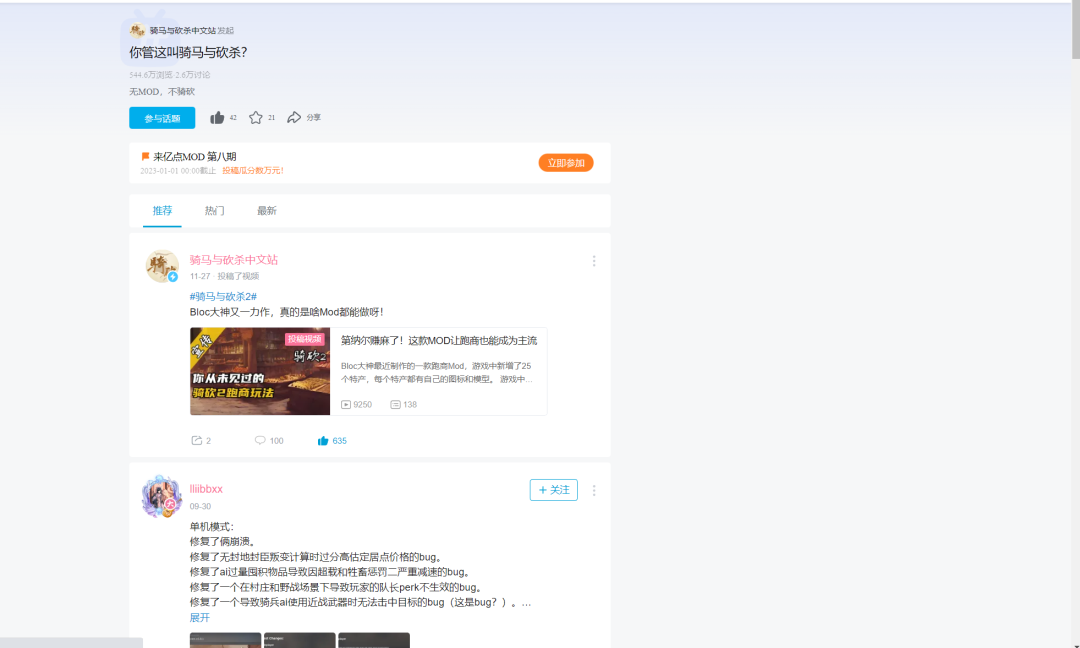This screenshot has width=1080, height=648.
Task: Follow lliibxx with the 关注 button
Action: (x=553, y=490)
